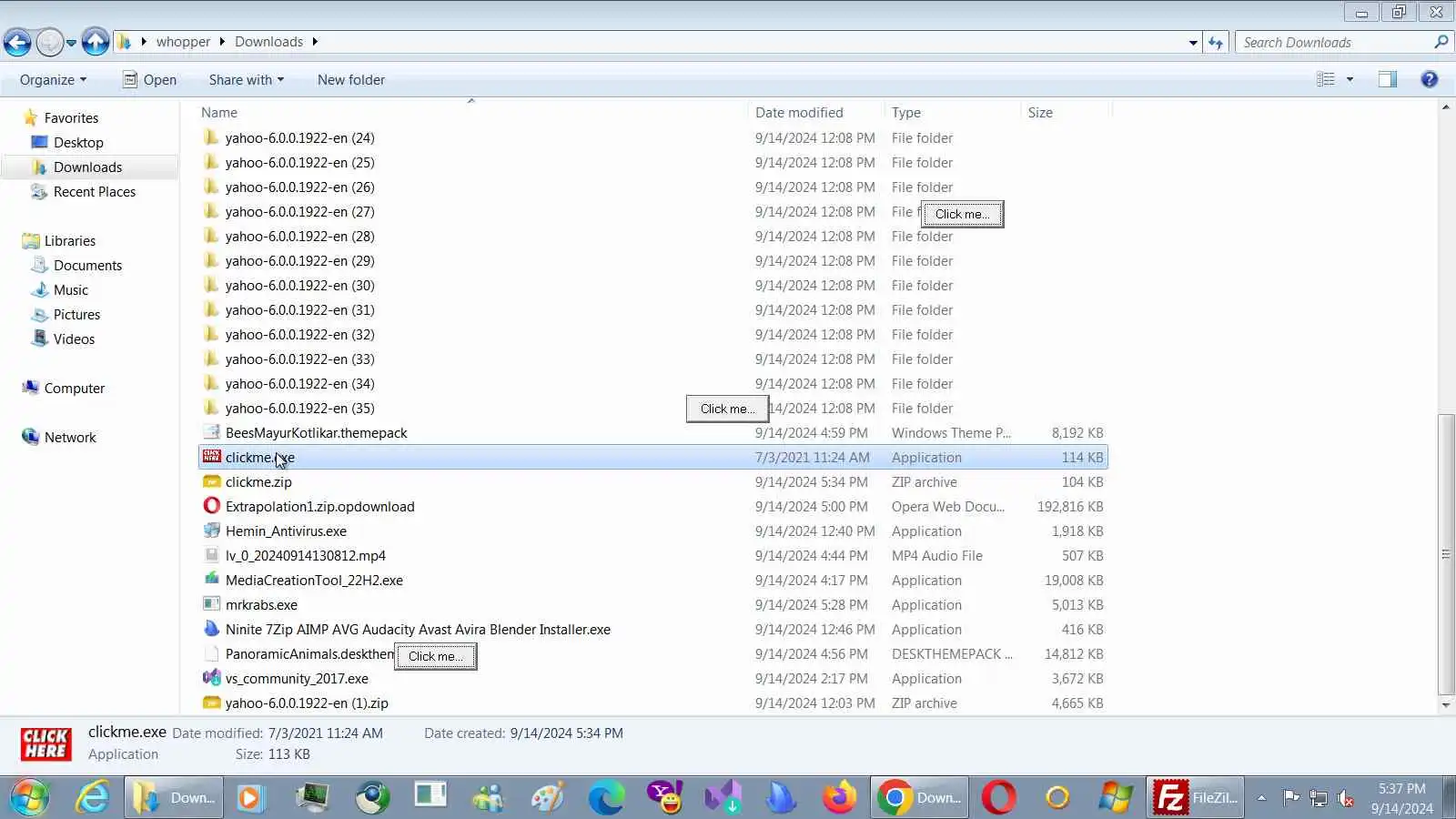Open the Organize dropdown menu

coord(53,79)
